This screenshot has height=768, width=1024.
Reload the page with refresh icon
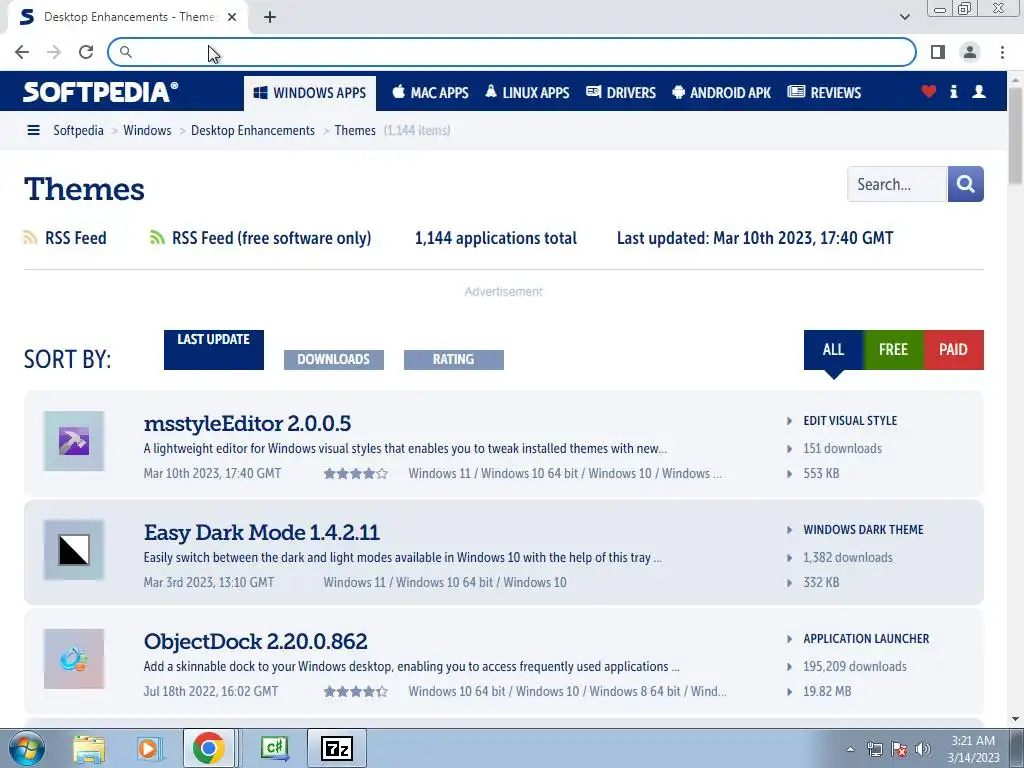tap(86, 52)
